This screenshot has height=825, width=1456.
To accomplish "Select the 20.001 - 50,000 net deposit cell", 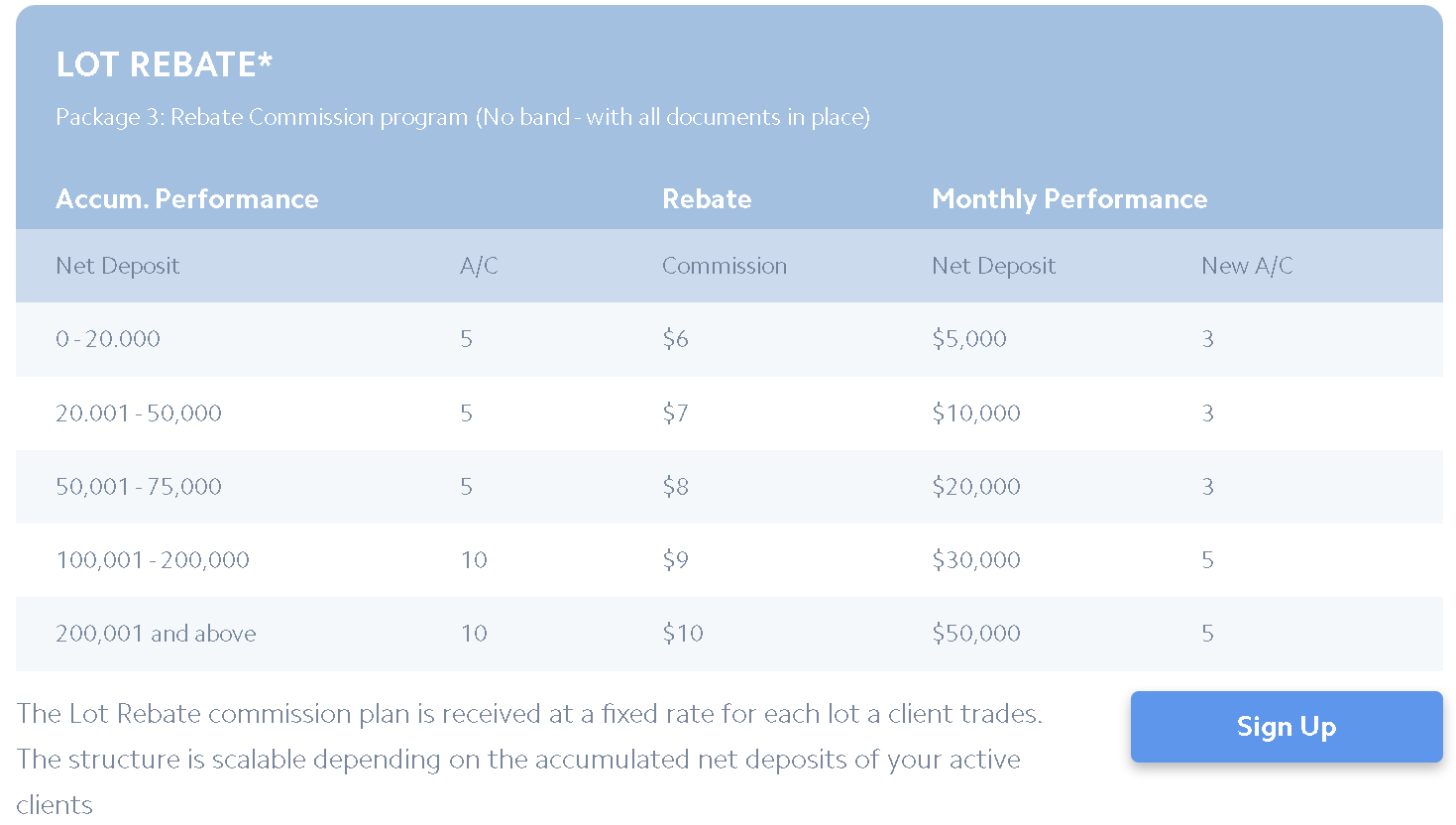I will (139, 413).
